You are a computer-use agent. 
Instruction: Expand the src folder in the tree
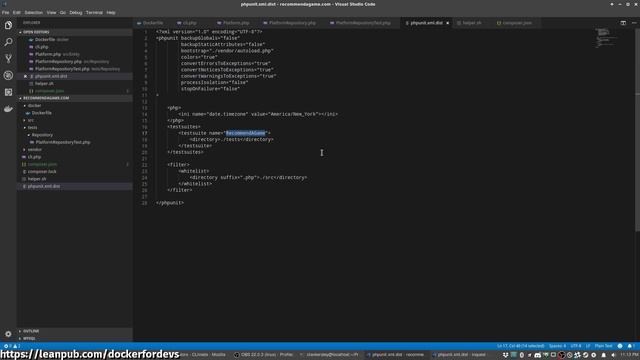coord(31,120)
